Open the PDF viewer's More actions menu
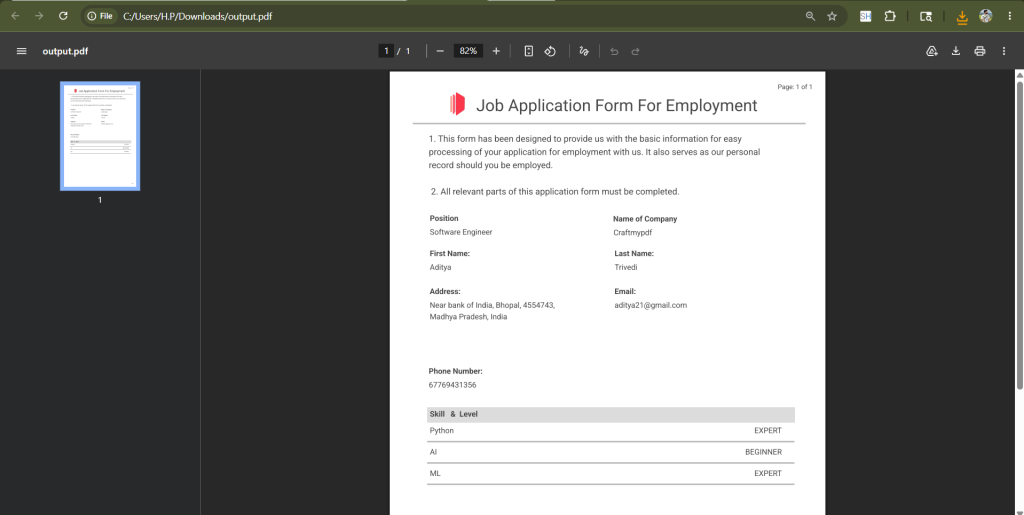Viewport: 1024px width, 515px height. tap(1004, 51)
